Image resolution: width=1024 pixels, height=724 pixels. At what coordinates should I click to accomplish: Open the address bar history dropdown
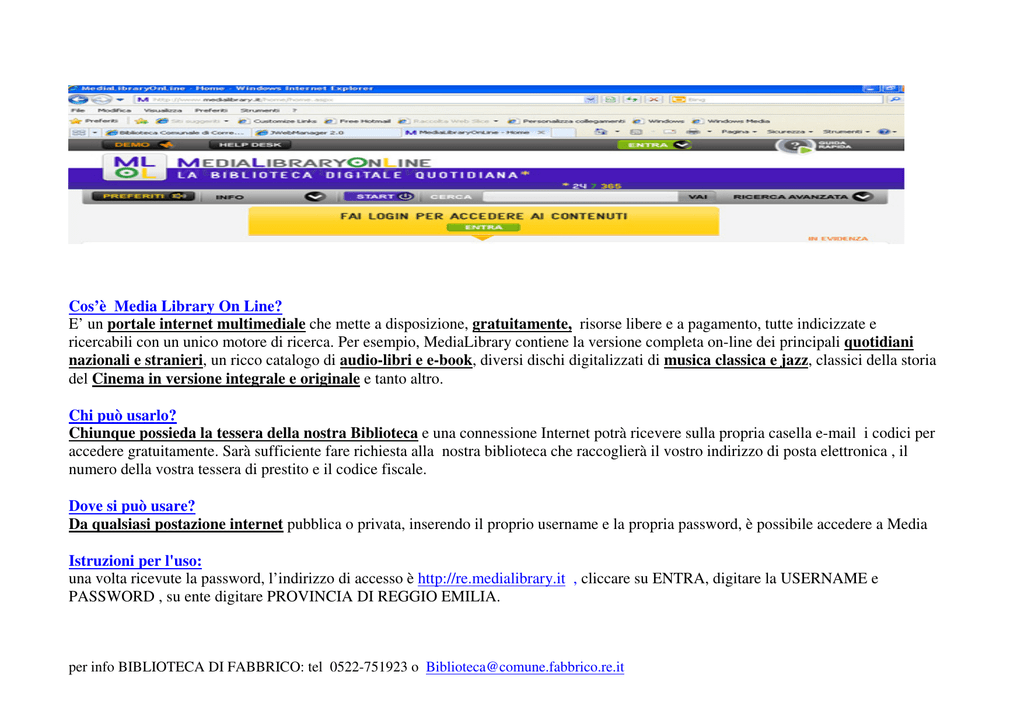[x=590, y=99]
